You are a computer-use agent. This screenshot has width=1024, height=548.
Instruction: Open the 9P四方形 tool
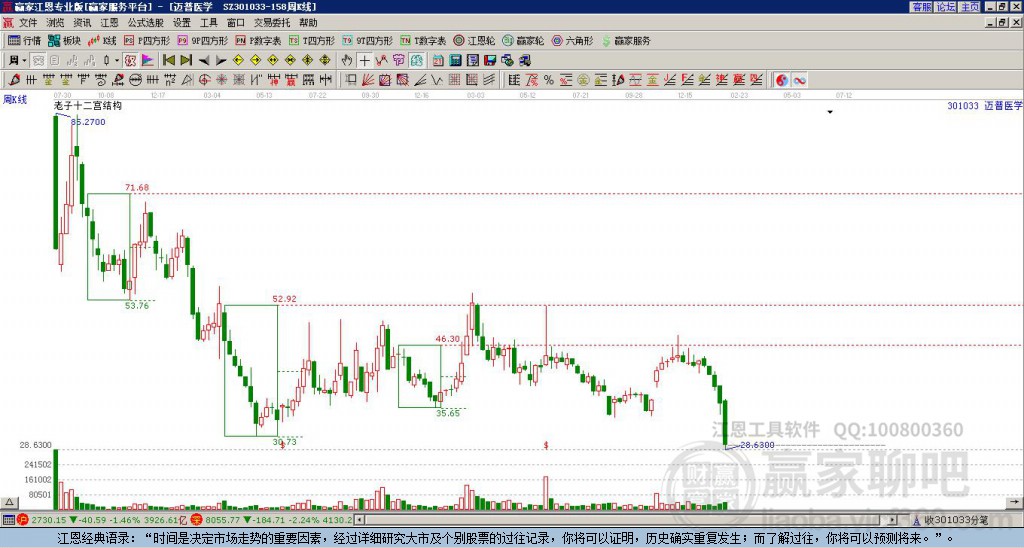click(203, 40)
